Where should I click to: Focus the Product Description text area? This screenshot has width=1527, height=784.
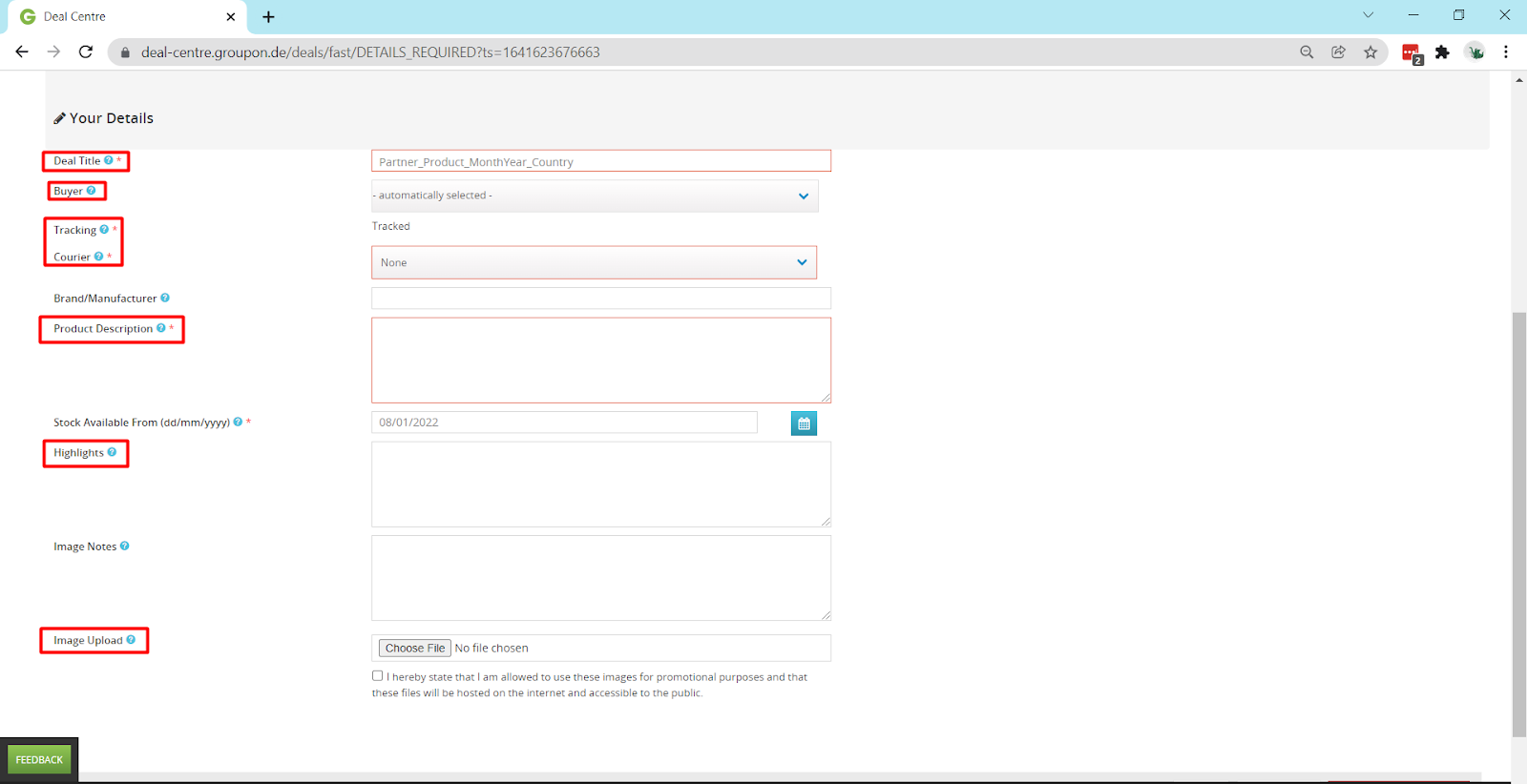pyautogui.click(x=601, y=361)
